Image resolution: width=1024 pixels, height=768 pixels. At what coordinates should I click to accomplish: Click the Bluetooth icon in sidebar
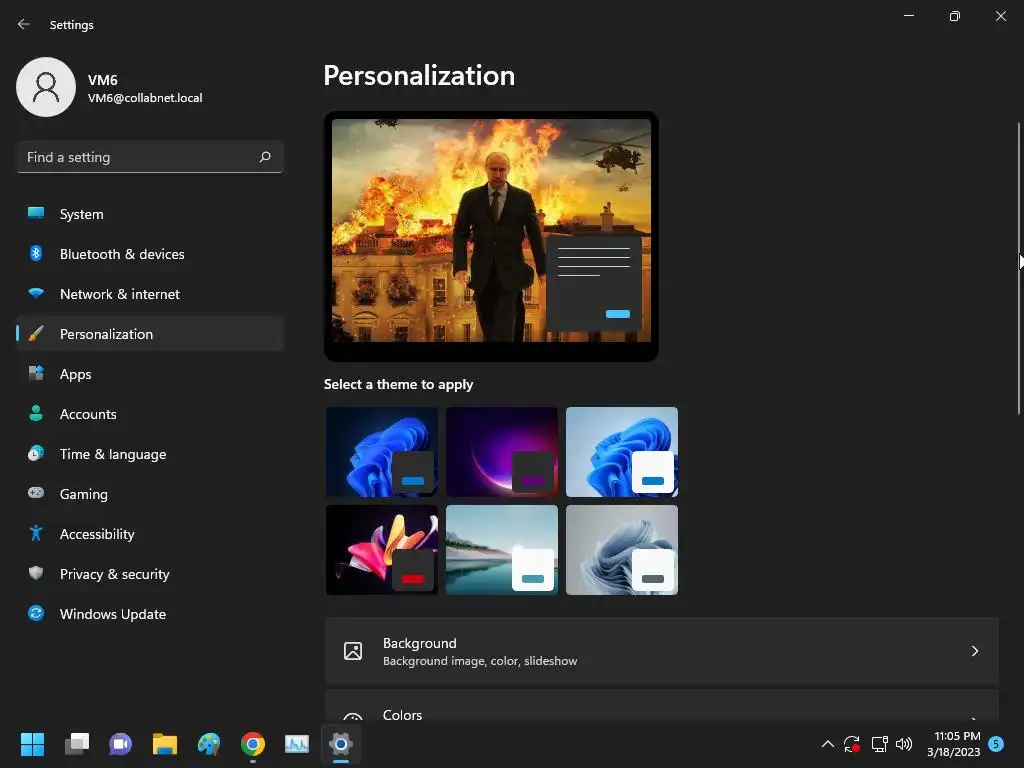[36, 253]
